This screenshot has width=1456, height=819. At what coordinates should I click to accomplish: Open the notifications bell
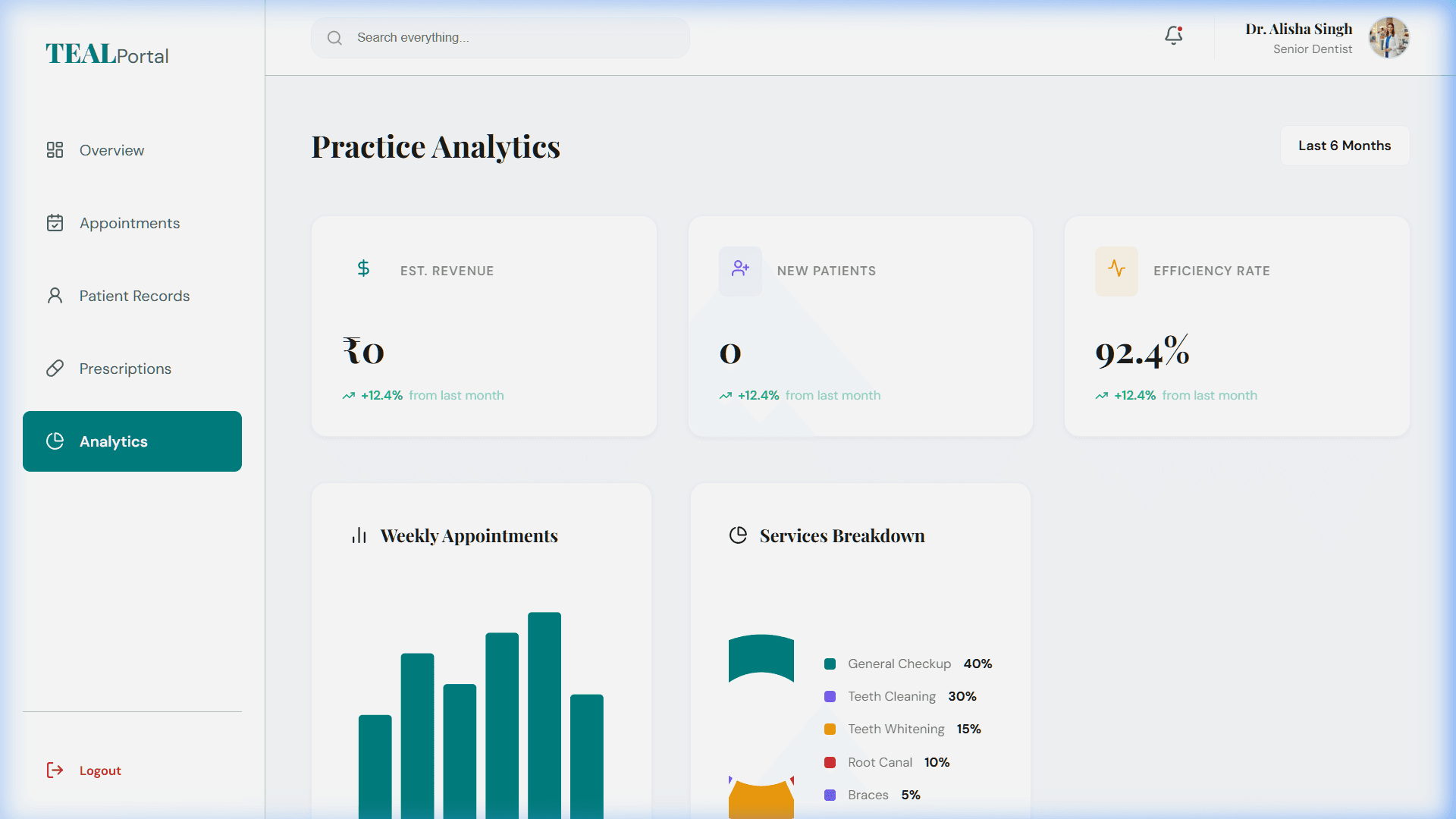[x=1174, y=36]
